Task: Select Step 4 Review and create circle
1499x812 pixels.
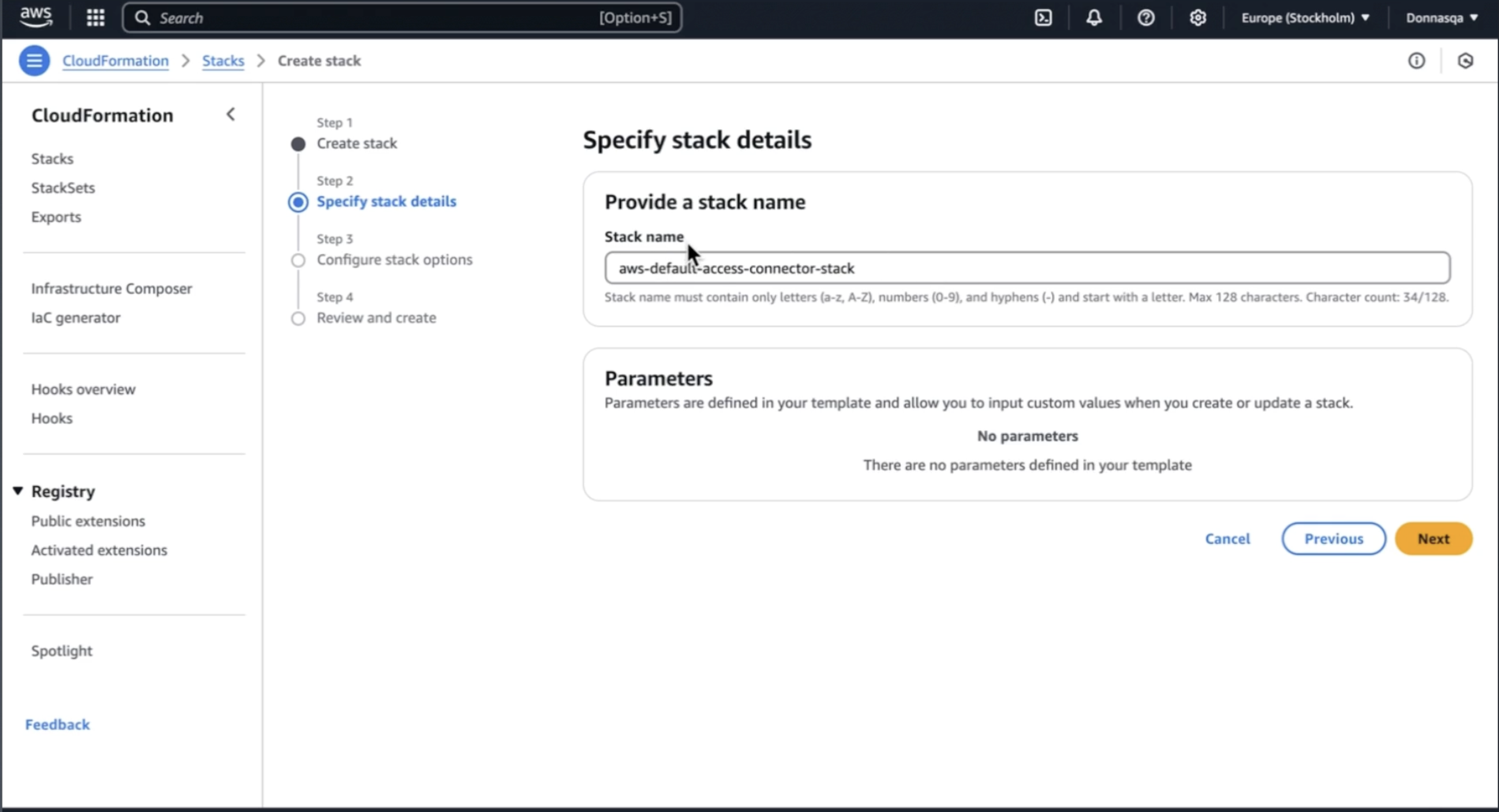Action: pos(298,318)
